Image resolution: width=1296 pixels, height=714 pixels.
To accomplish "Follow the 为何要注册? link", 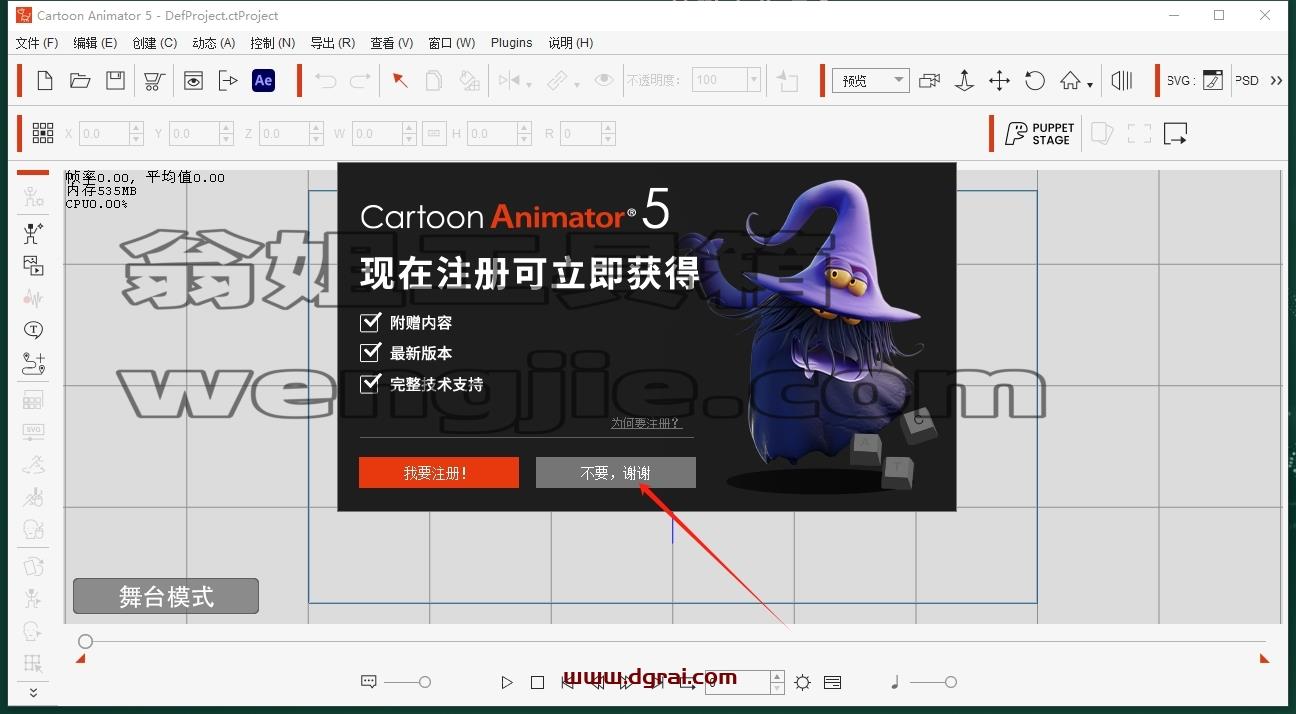I will [646, 423].
